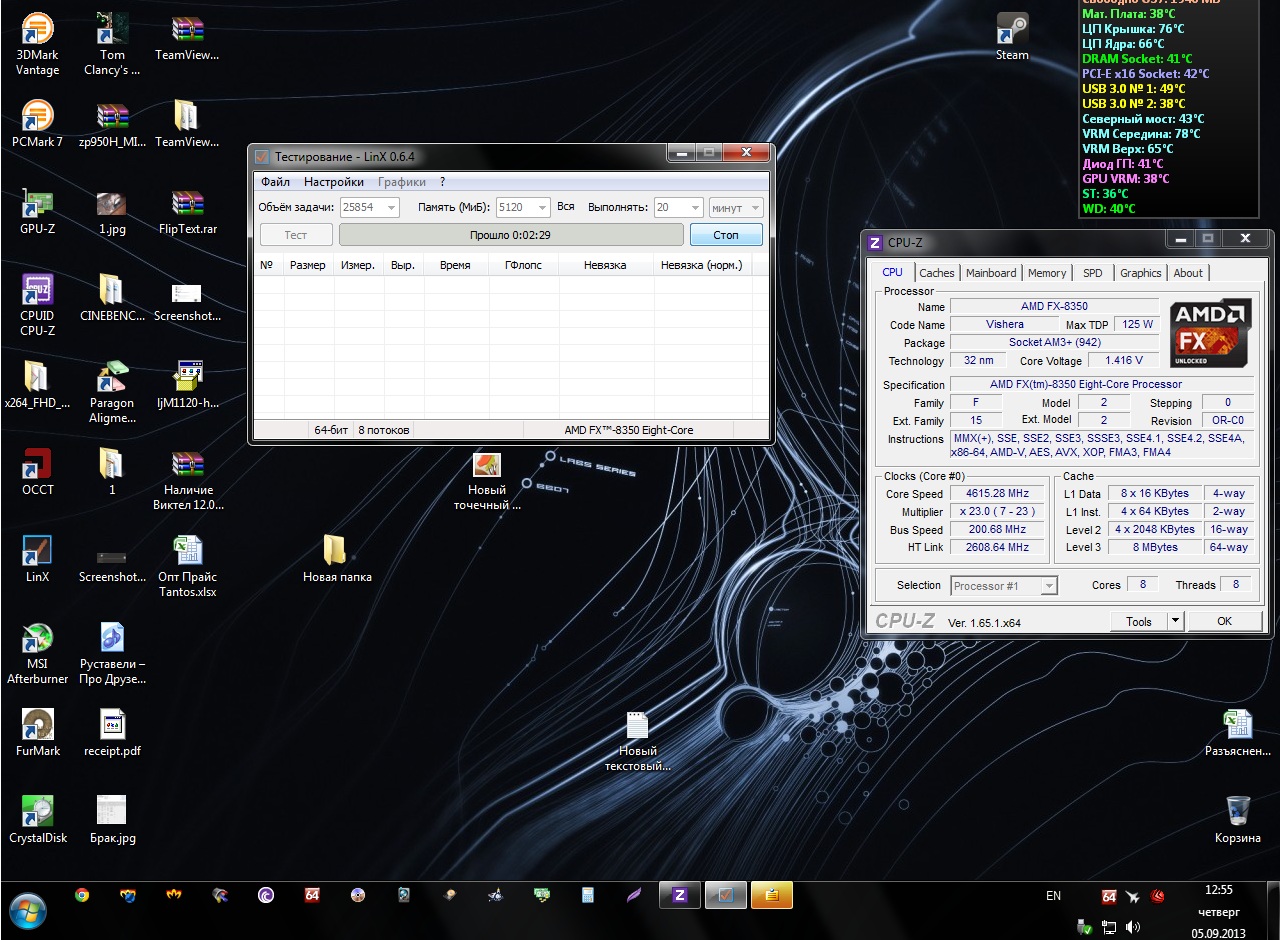
Task: Open the Файл menu in LinX
Action: (x=275, y=182)
